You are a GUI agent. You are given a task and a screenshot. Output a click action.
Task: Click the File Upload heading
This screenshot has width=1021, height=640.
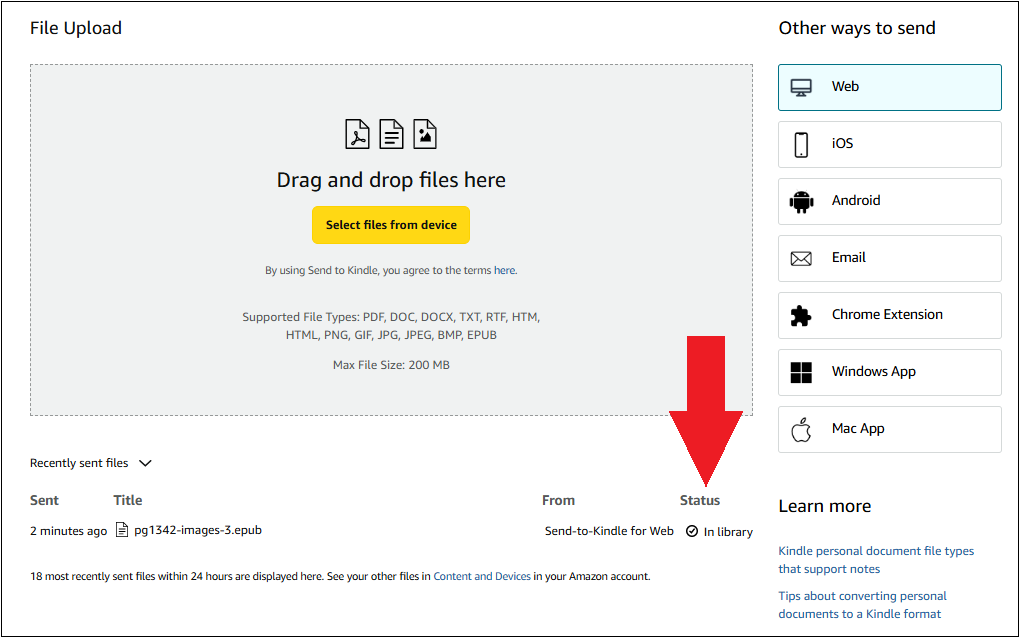(x=76, y=28)
